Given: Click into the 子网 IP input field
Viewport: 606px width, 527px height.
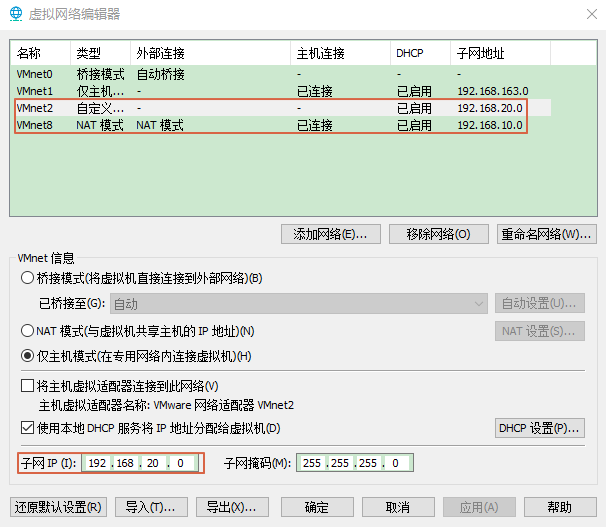Looking at the screenshot, I should (139, 463).
